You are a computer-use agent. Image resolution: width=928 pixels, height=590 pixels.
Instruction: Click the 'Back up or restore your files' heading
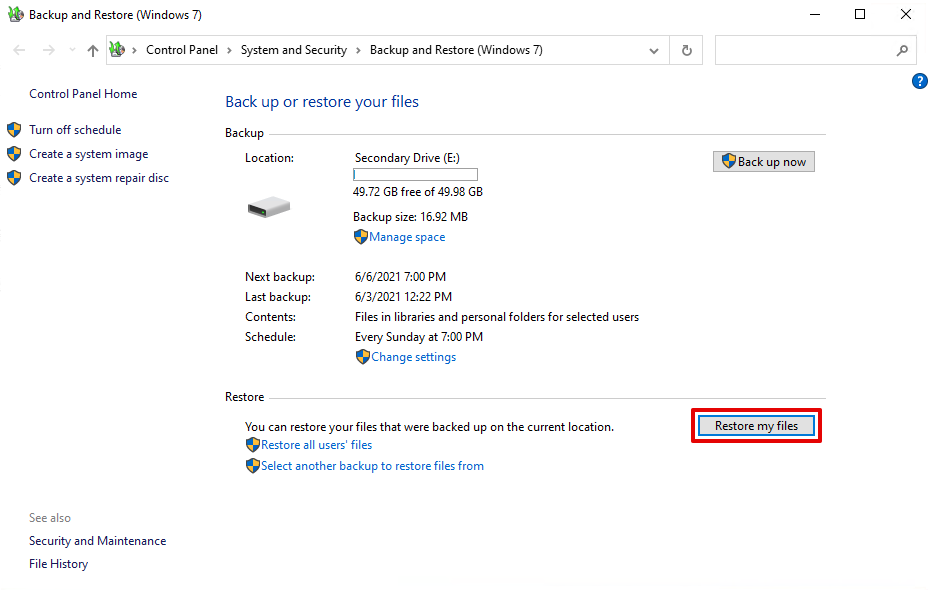point(322,102)
